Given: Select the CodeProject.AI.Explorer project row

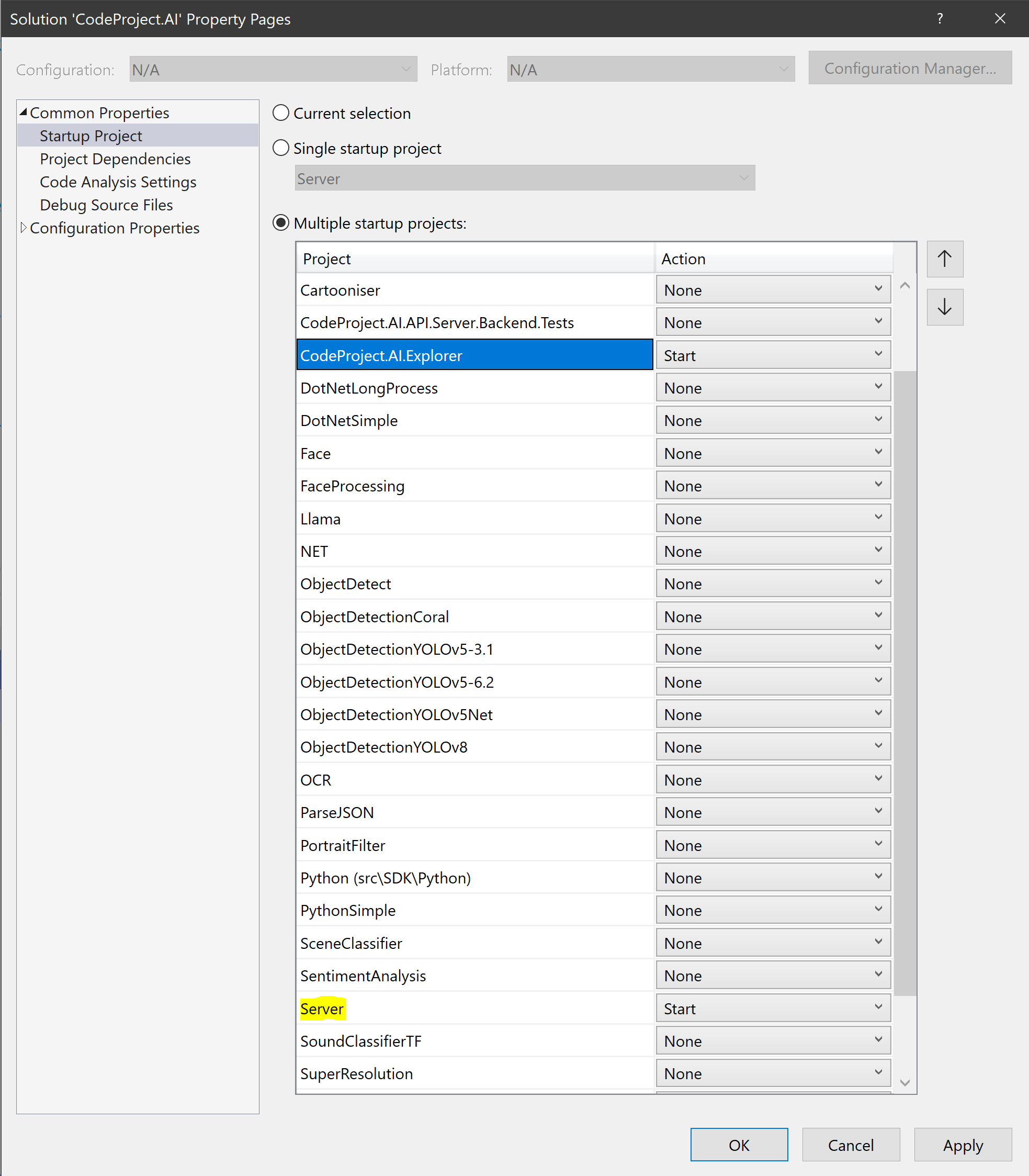Looking at the screenshot, I should 476,355.
